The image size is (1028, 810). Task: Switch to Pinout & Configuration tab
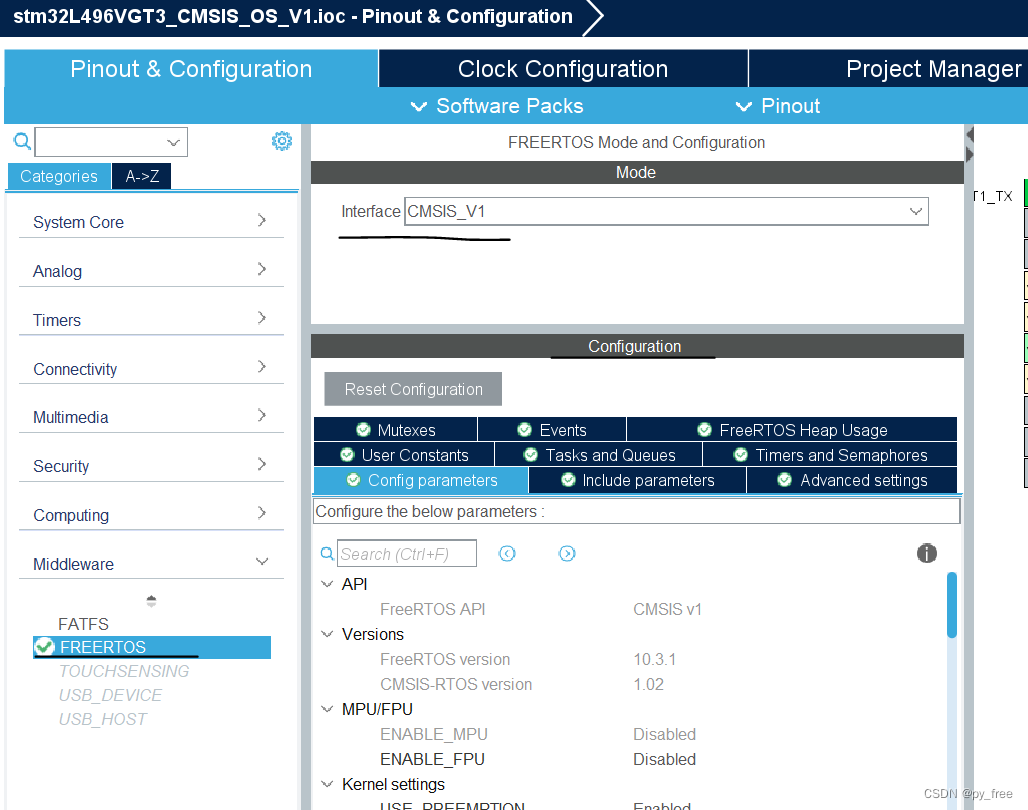coord(191,69)
